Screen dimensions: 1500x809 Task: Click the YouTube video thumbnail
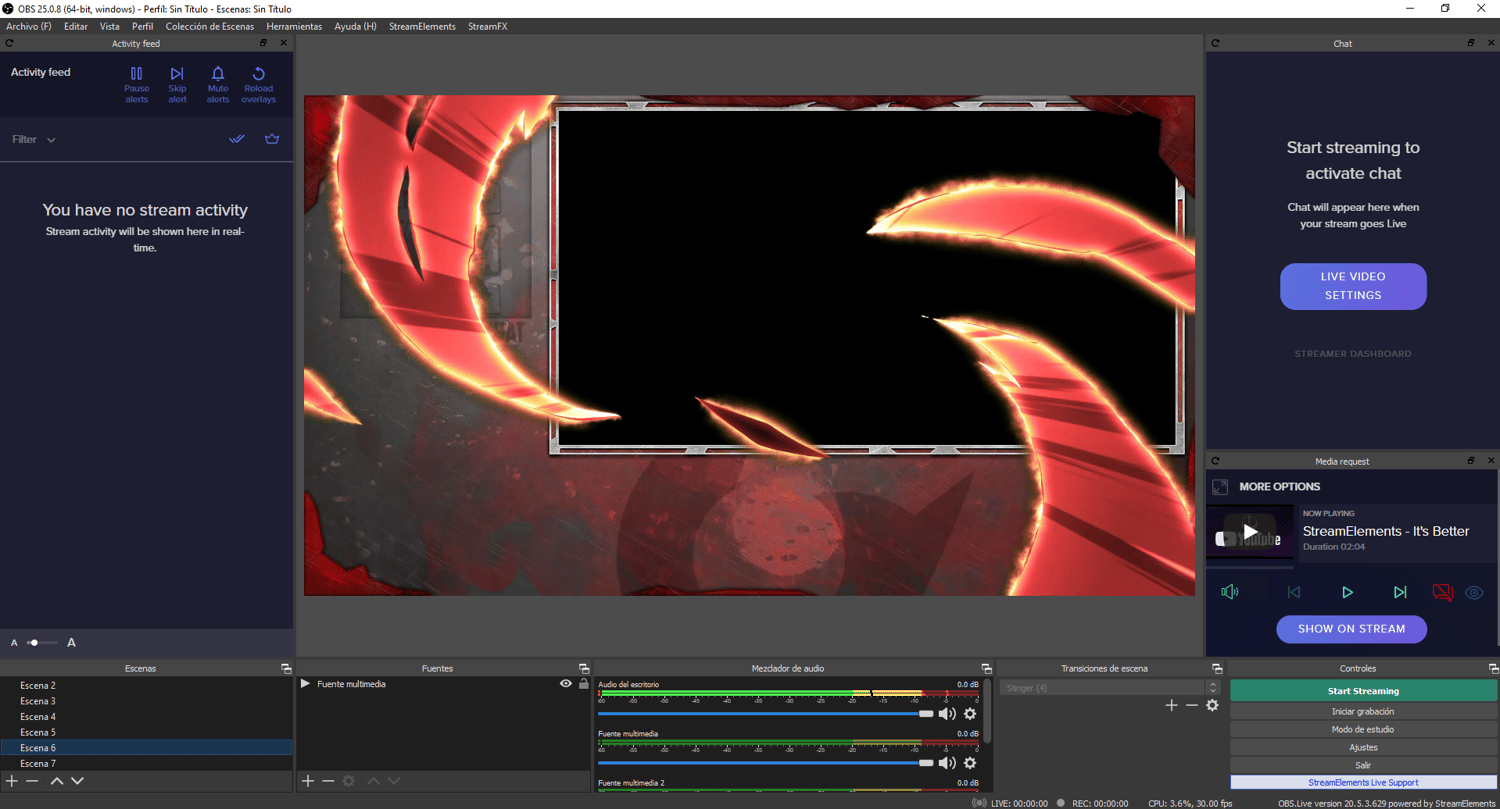[1250, 532]
